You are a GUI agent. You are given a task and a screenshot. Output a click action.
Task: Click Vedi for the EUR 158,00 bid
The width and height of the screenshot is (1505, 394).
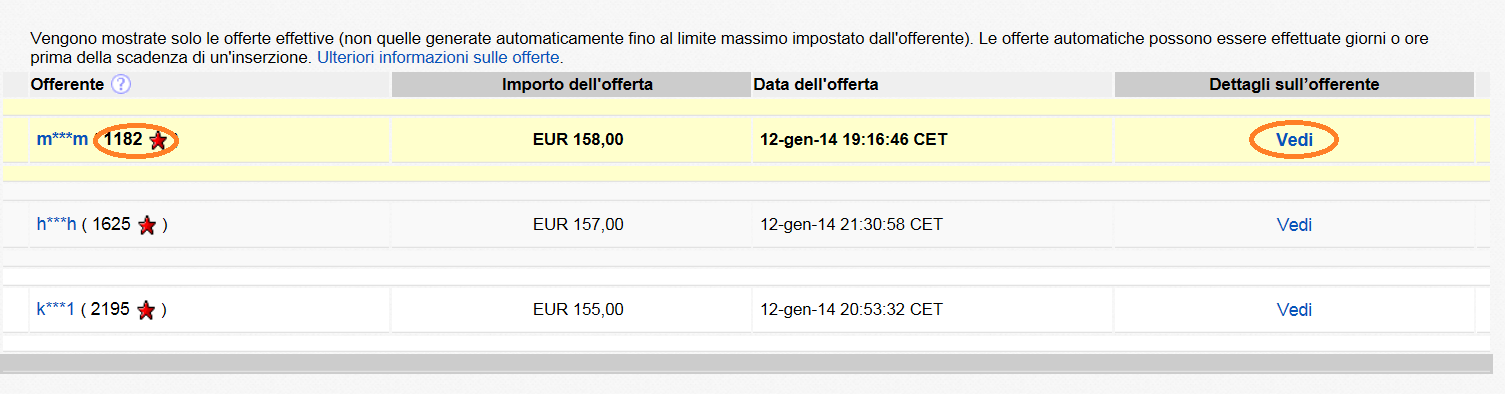pyautogui.click(x=1294, y=141)
